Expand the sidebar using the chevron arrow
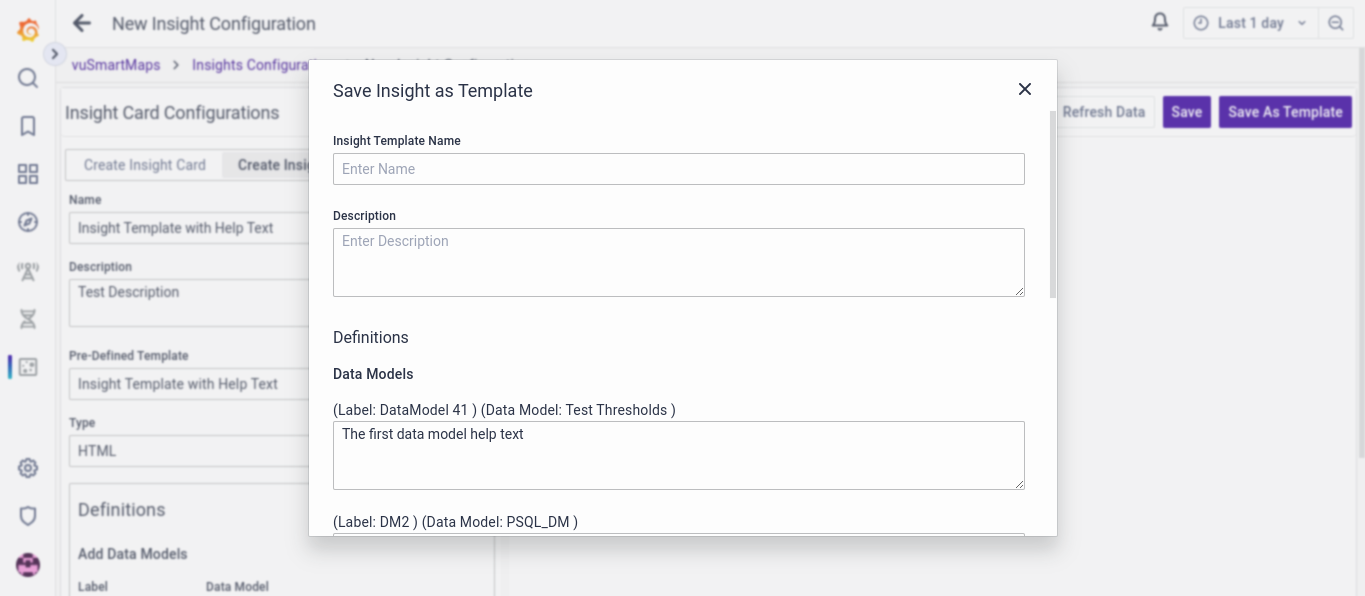Screen dimensions: 1365x596 pyautogui.click(x=54, y=54)
